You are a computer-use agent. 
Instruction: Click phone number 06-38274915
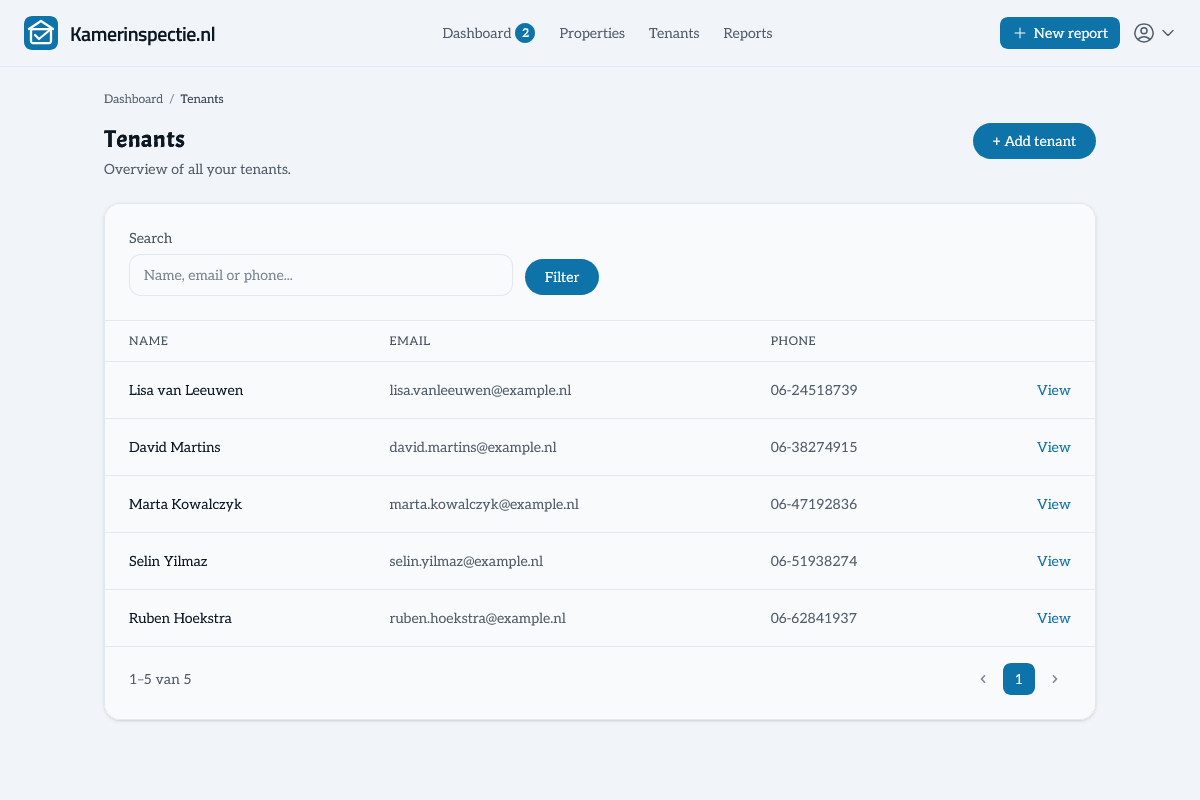(x=814, y=447)
